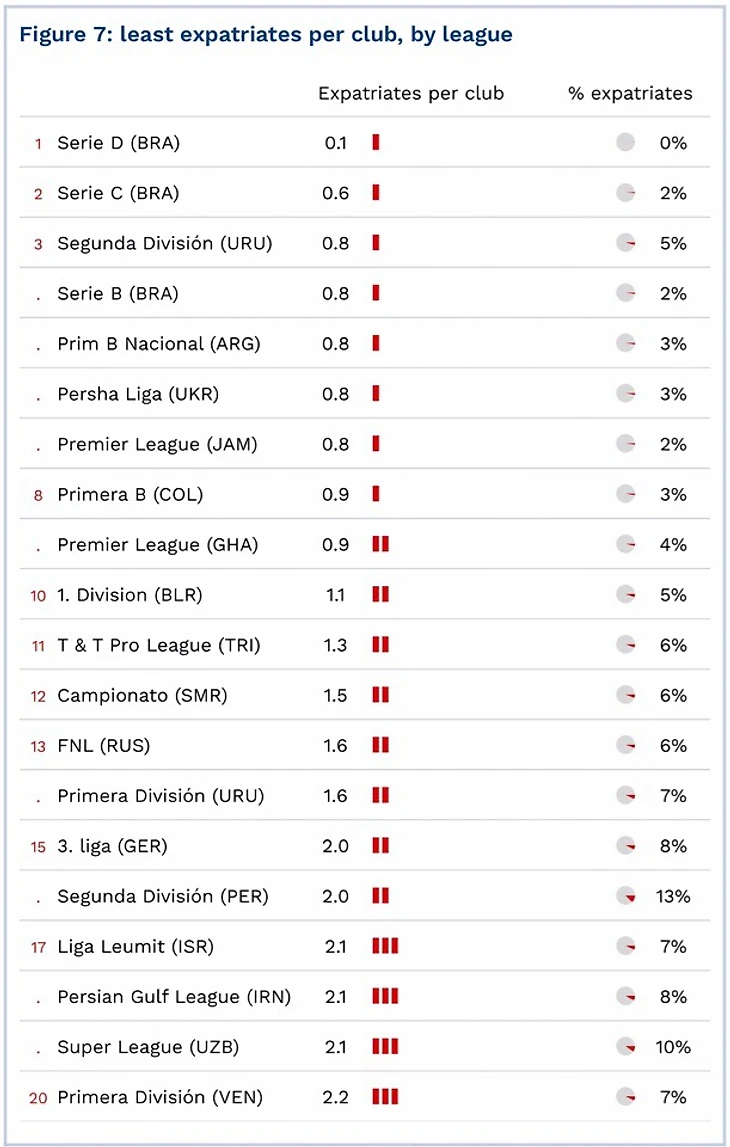This screenshot has height=1147, width=730.
Task: Click the pie icon for Serie D (BRA)
Action: 626,143
